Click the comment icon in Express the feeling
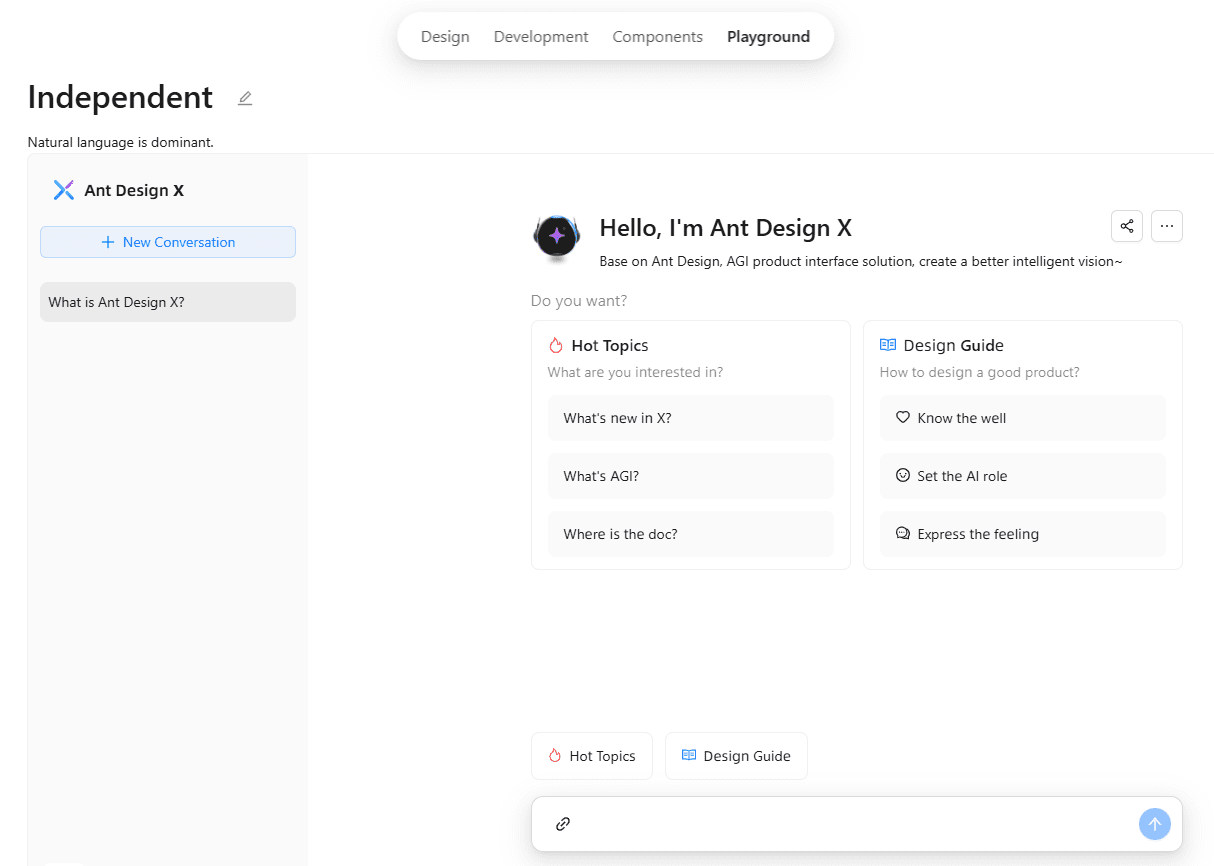Viewport: 1214px width, 866px height. [903, 534]
